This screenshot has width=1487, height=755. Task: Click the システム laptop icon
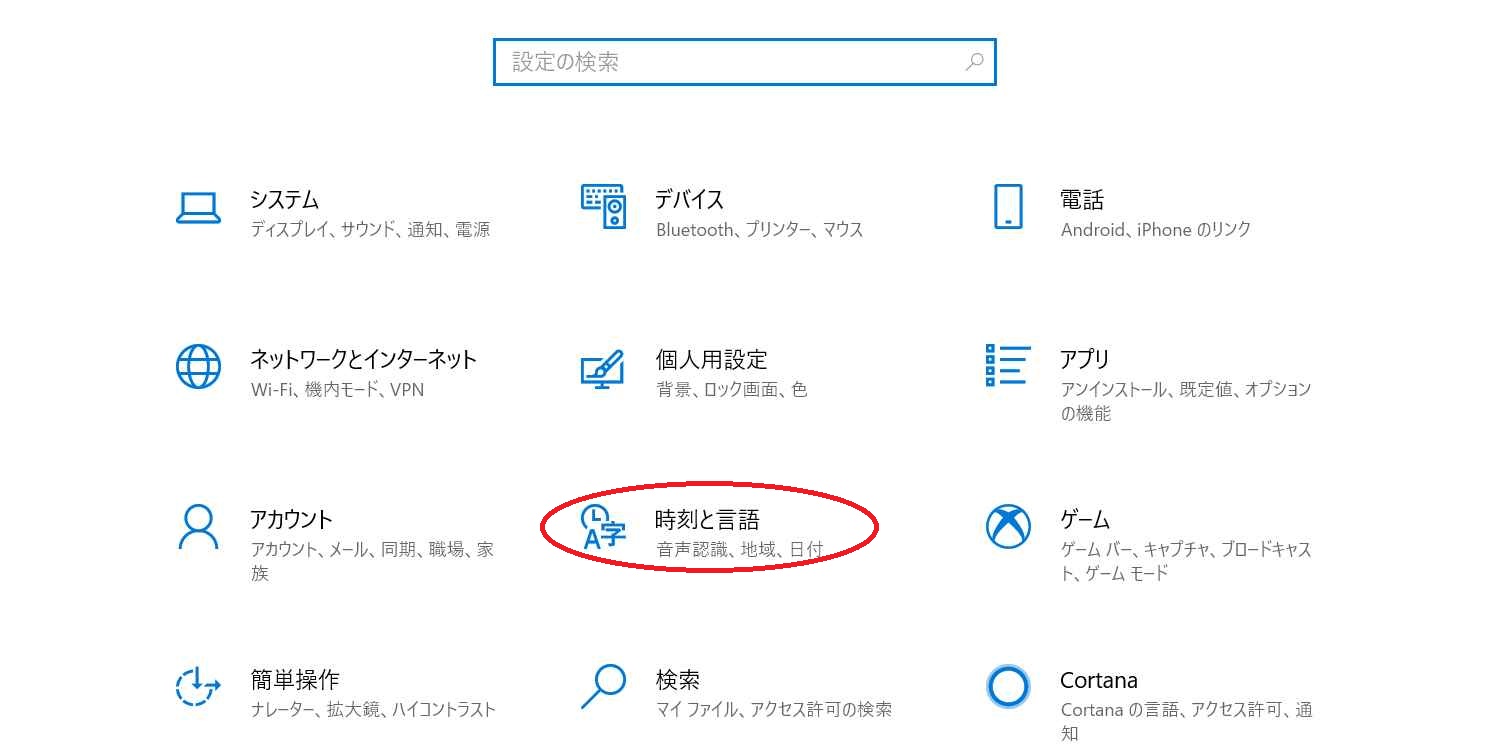[x=198, y=207]
